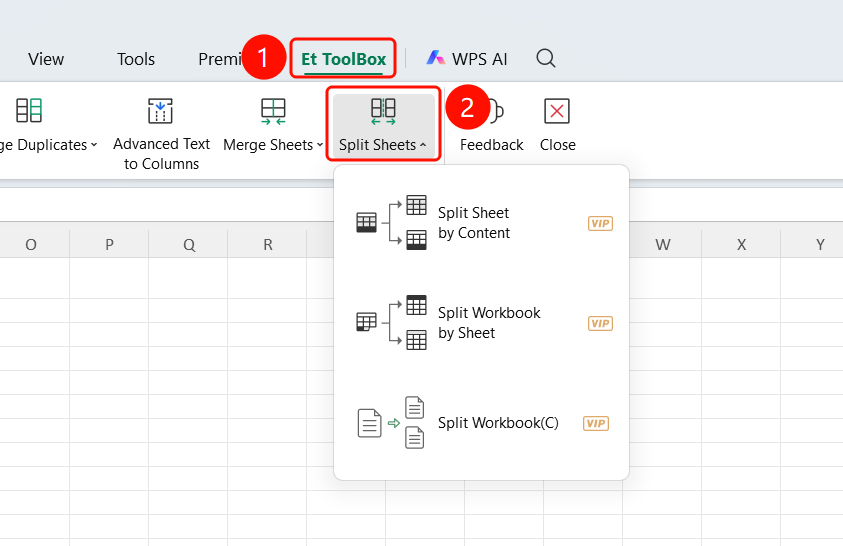
Task: Select column W header
Action: pos(662,245)
